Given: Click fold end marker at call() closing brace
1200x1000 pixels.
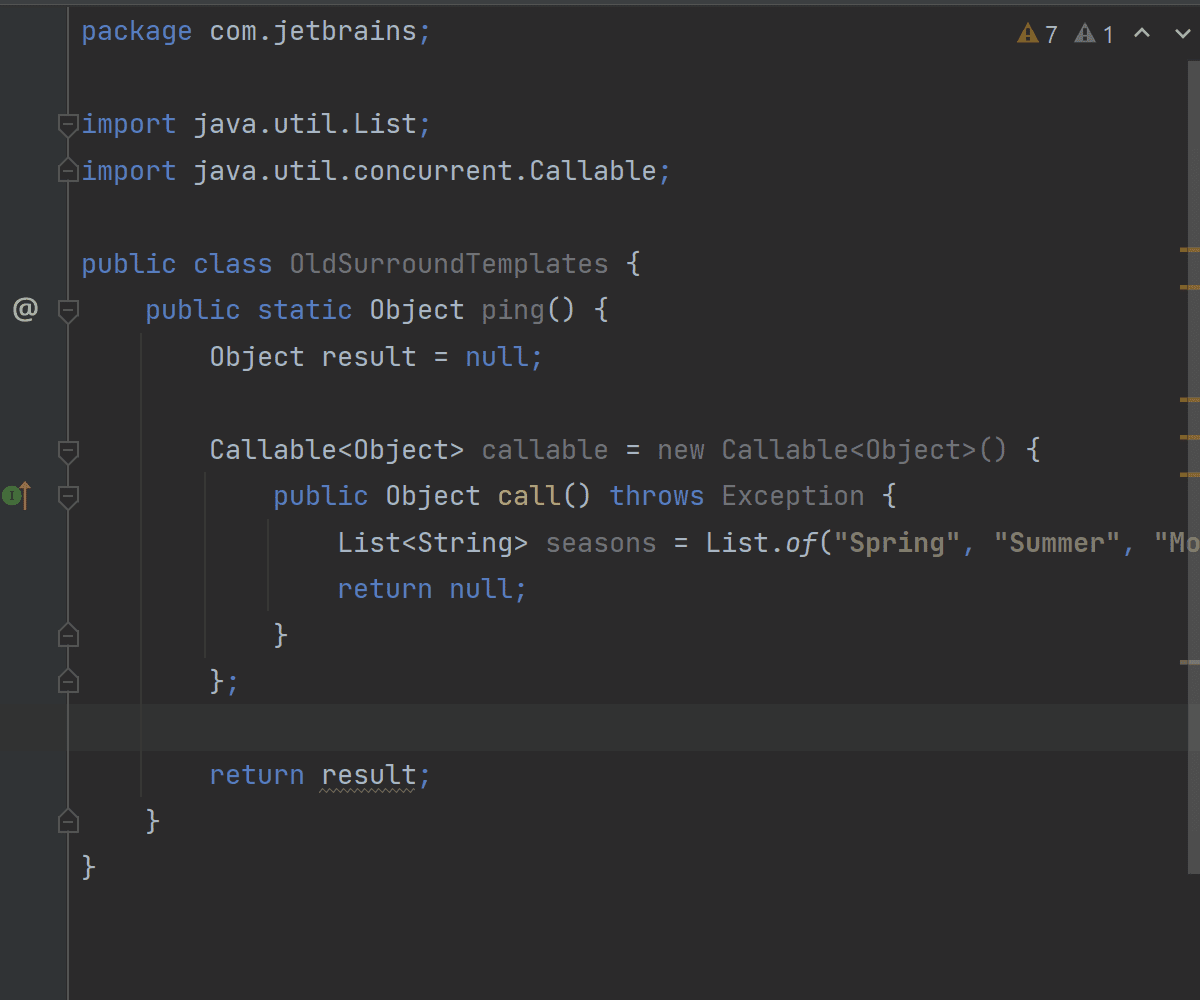Looking at the screenshot, I should pyautogui.click(x=68, y=635).
